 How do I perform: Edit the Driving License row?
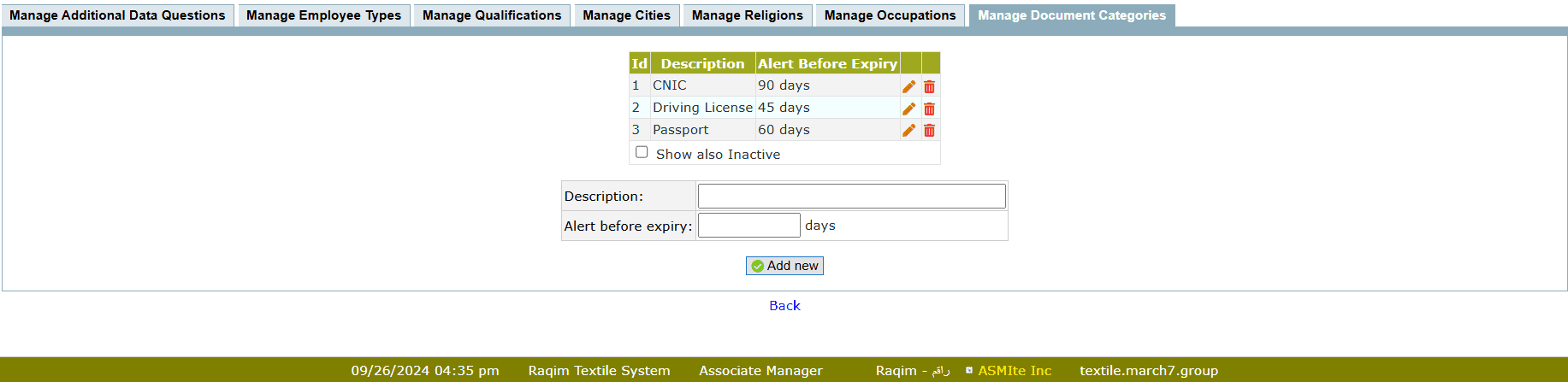[x=908, y=109]
